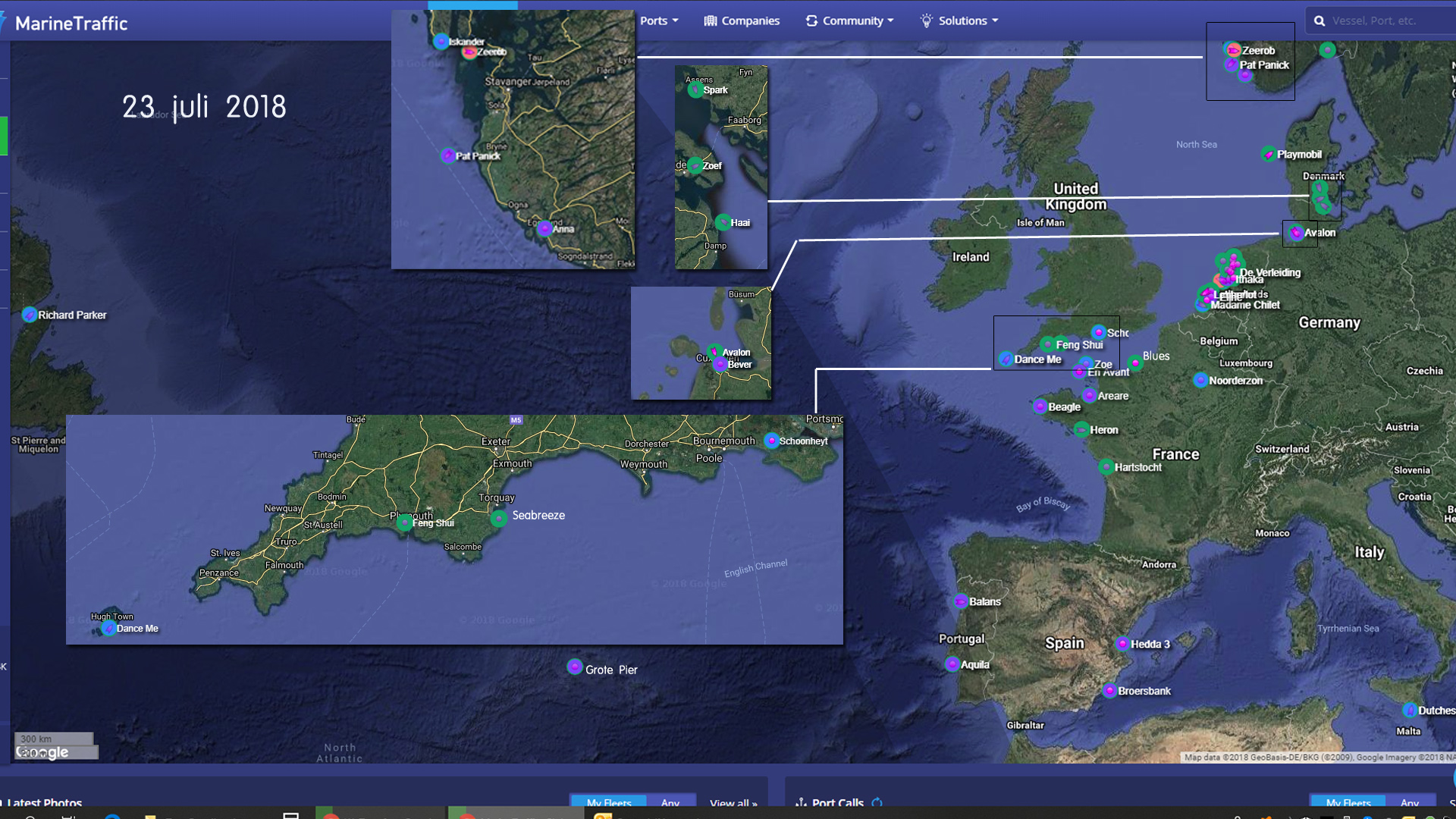Click the Port Calls heading
1456x819 pixels.
838,802
